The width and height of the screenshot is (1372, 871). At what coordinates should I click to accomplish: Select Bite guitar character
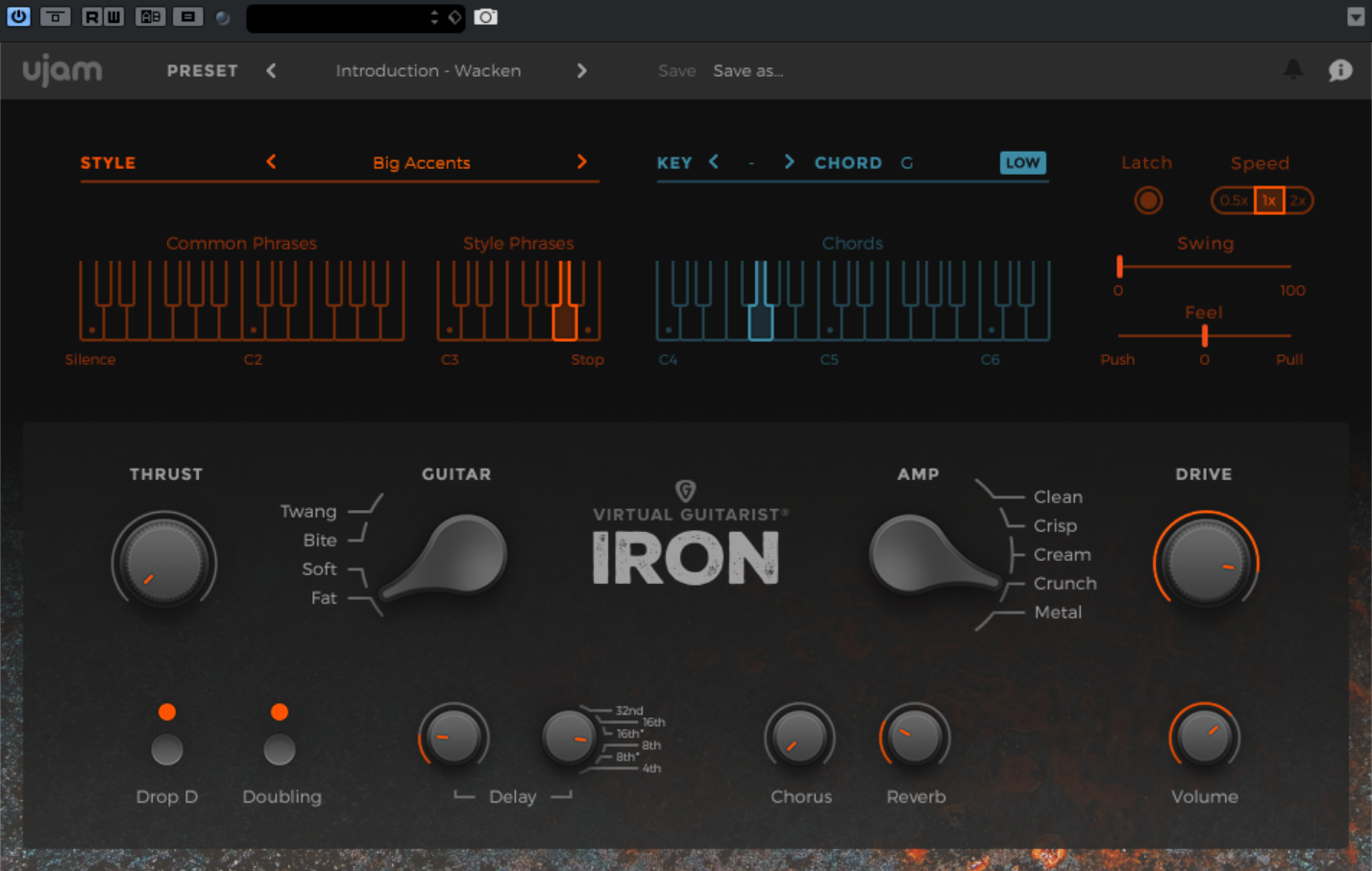320,540
